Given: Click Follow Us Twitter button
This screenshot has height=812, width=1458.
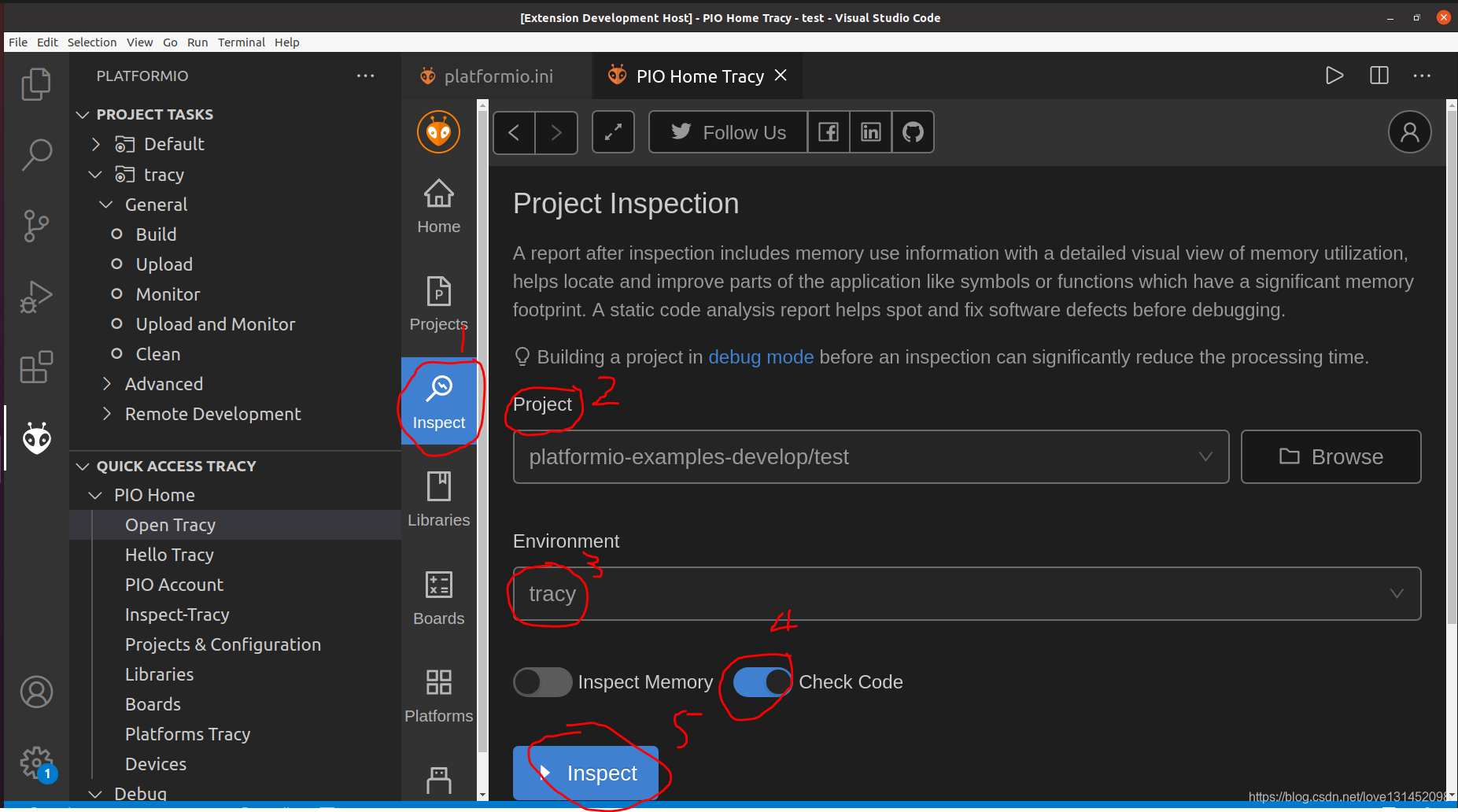Looking at the screenshot, I should tap(728, 132).
